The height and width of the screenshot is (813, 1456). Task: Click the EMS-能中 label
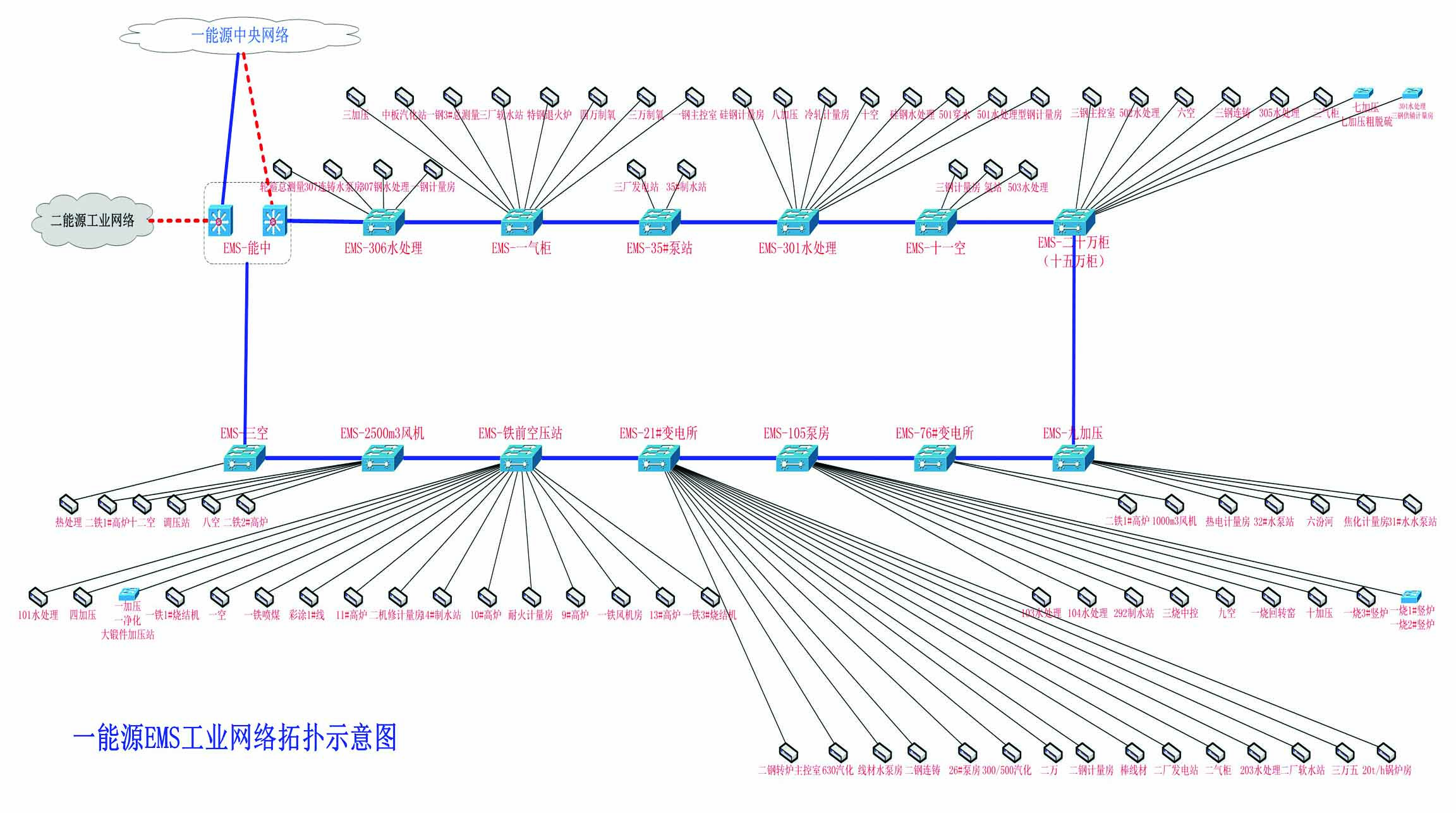[x=247, y=248]
